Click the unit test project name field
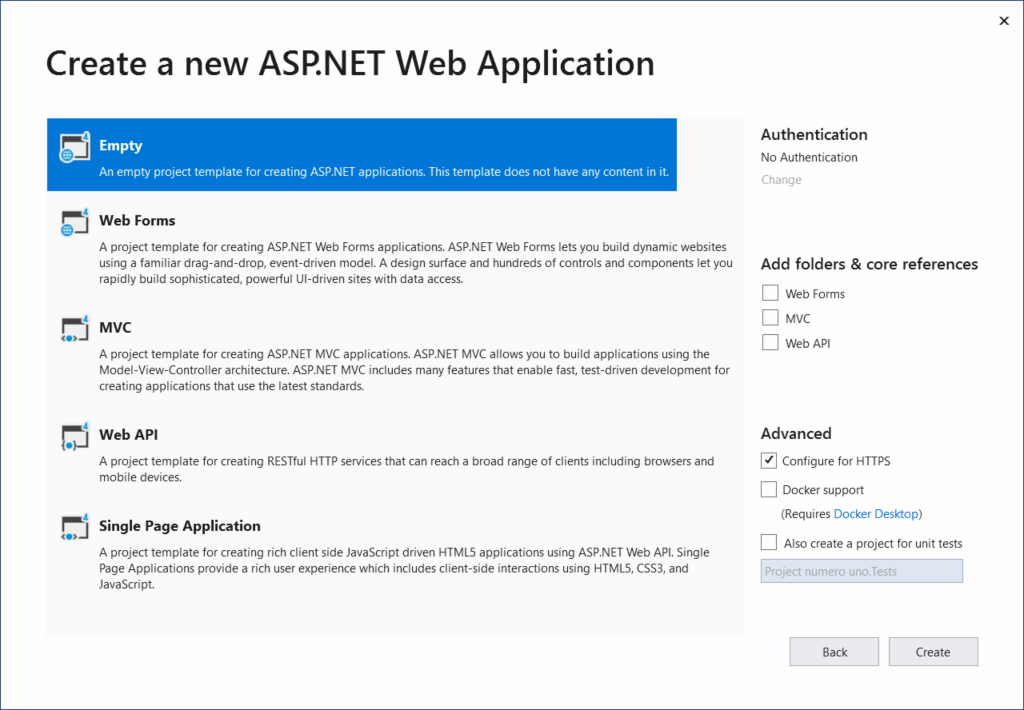 pyautogui.click(x=861, y=571)
